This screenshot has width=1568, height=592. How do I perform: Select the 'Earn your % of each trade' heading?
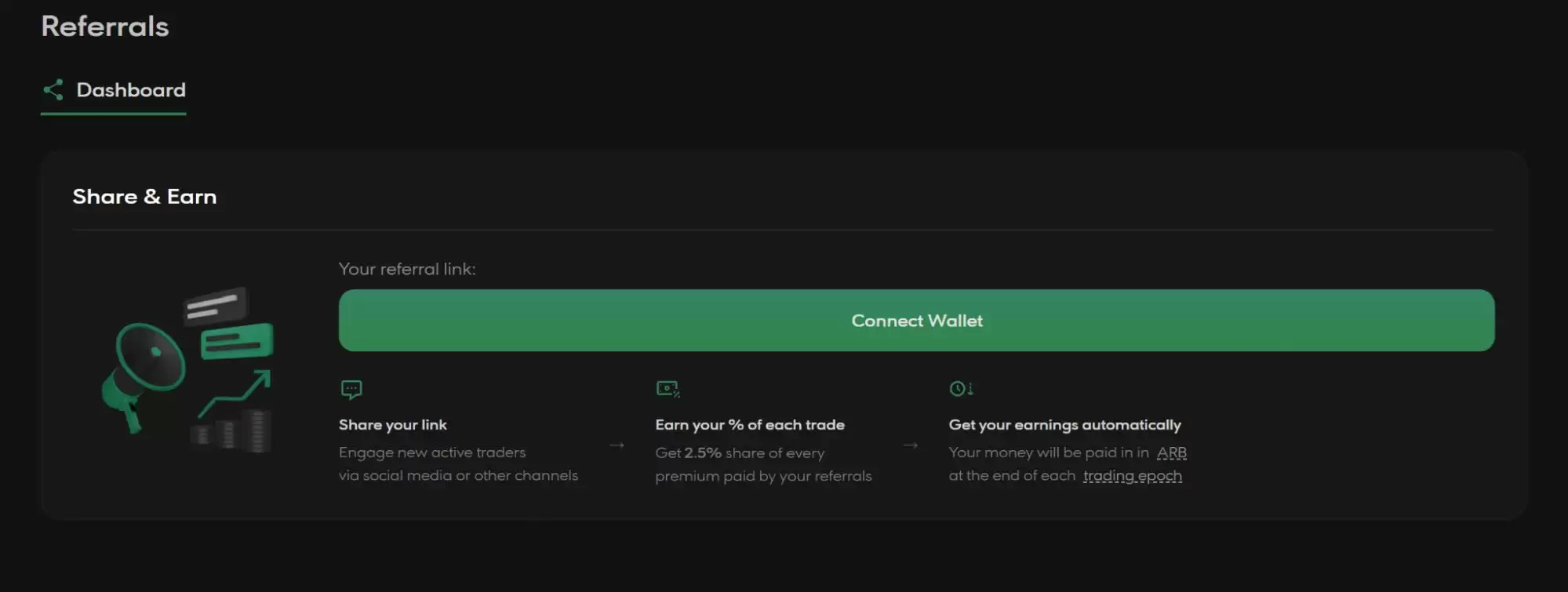(x=750, y=425)
